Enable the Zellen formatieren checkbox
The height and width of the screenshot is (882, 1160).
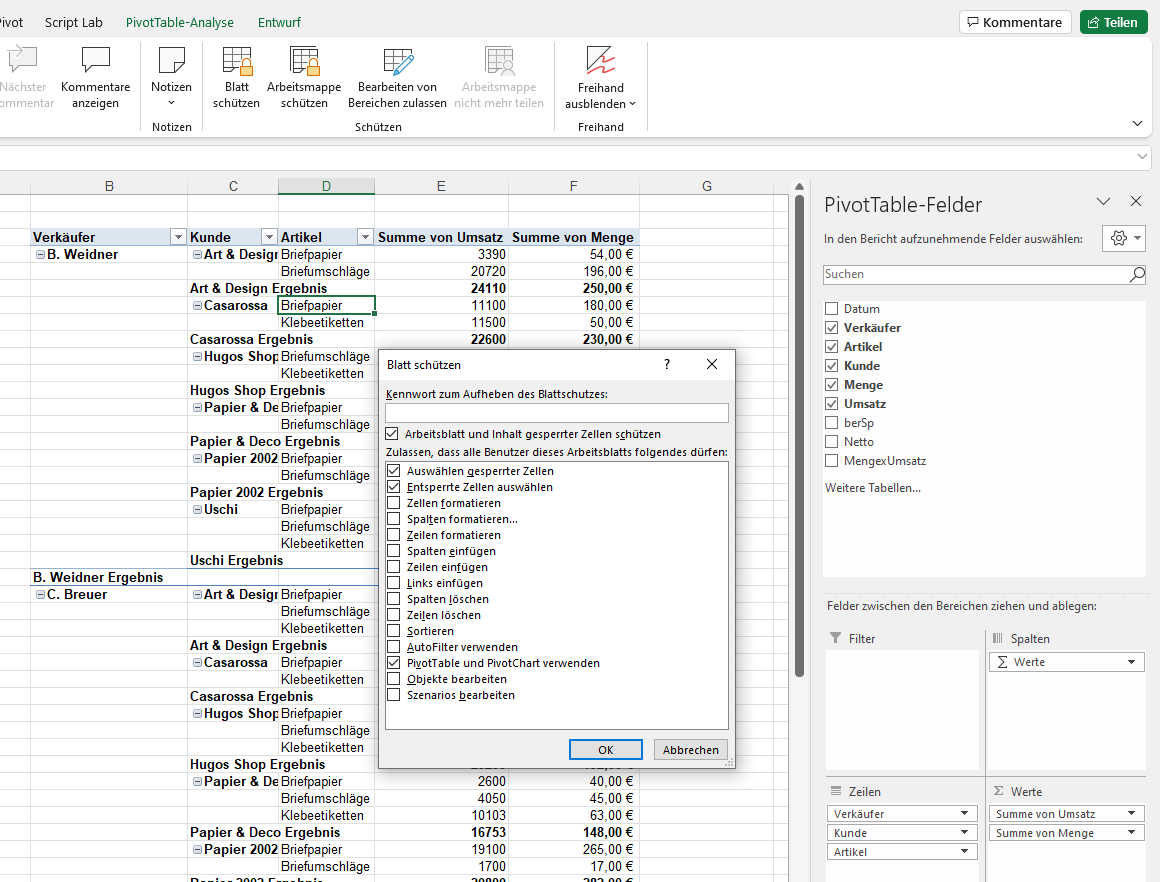[394, 503]
